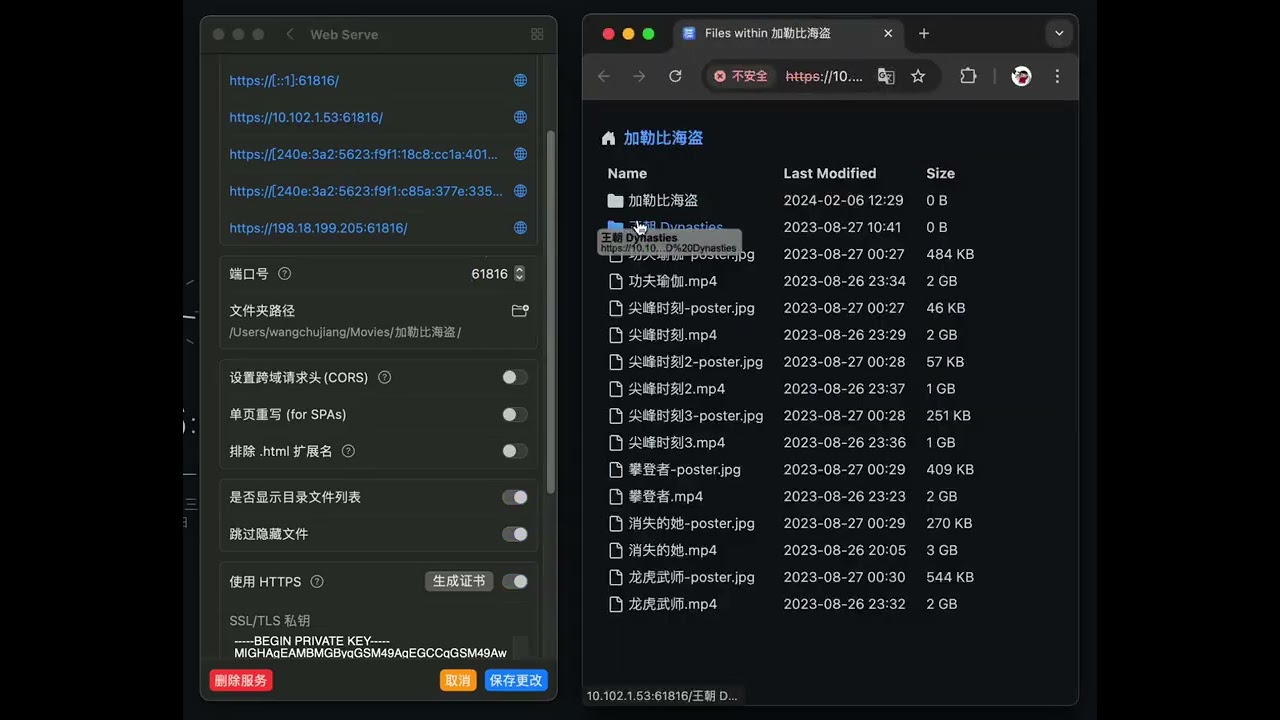The image size is (1280, 720).
Task: Toggle 单页重写 (for SPAs) switch
Action: click(515, 414)
